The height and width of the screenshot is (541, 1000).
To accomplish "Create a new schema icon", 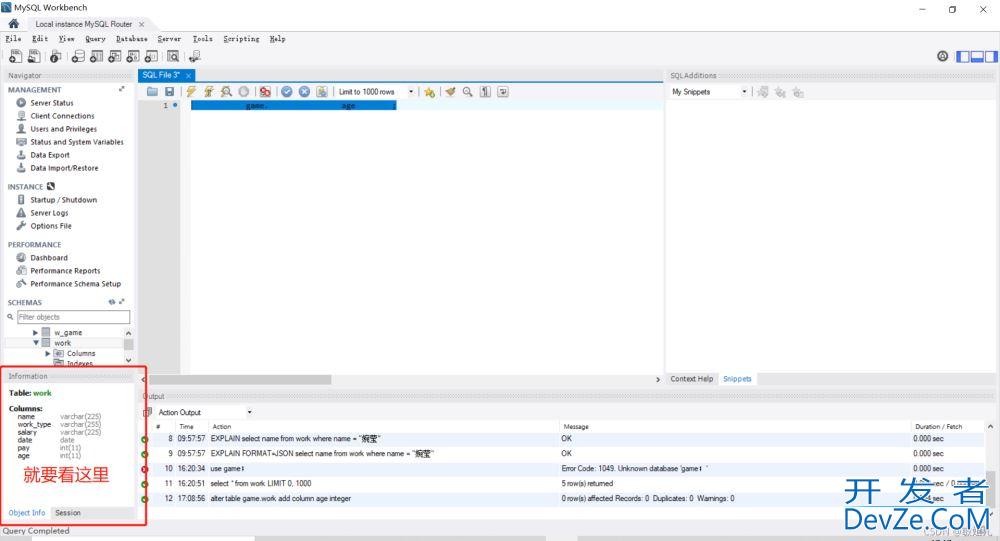I will 78,57.
